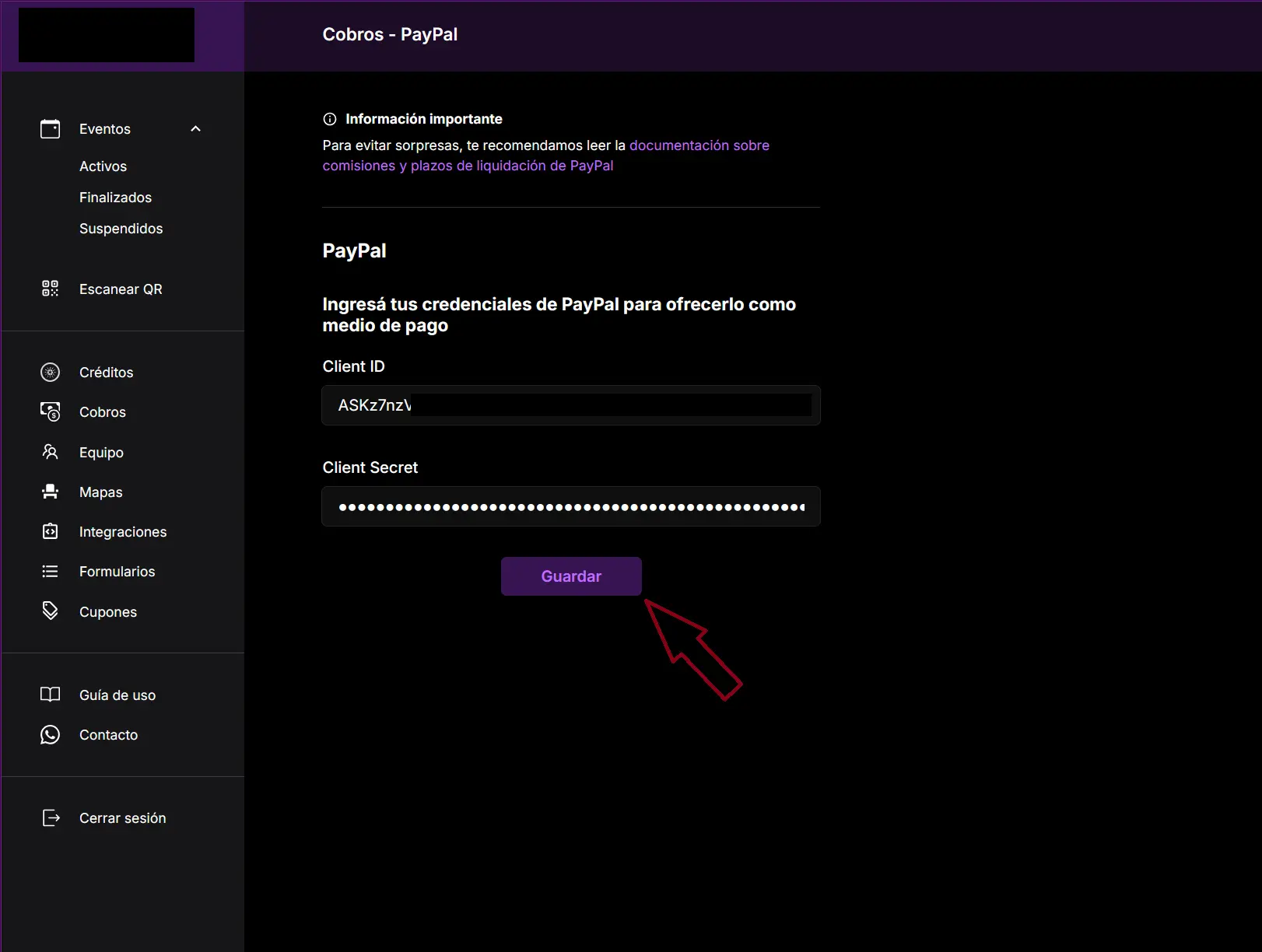Focus the Client ID input field
Image resolution: width=1262 pixels, height=952 pixels.
tap(570, 405)
